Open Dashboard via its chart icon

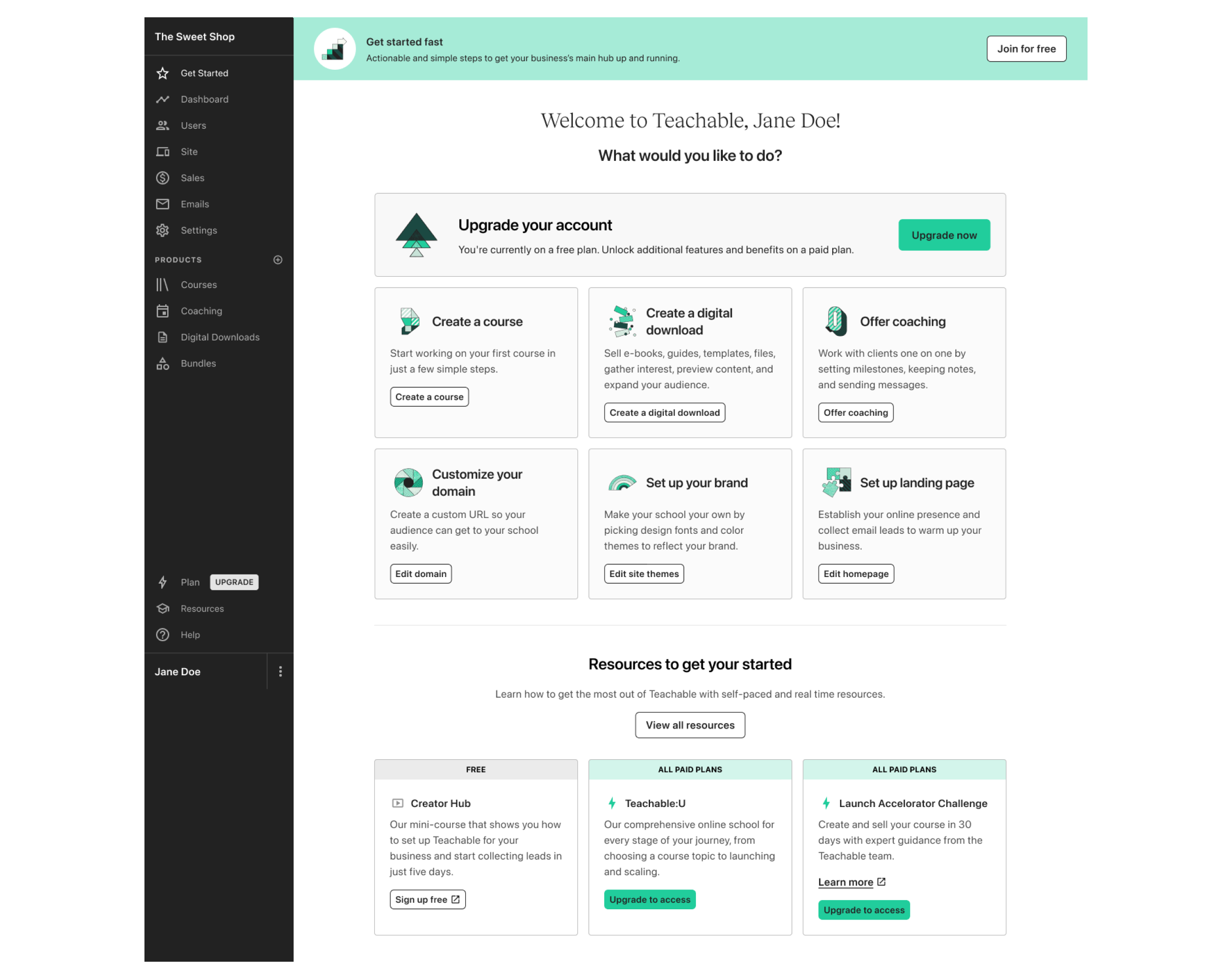point(163,99)
